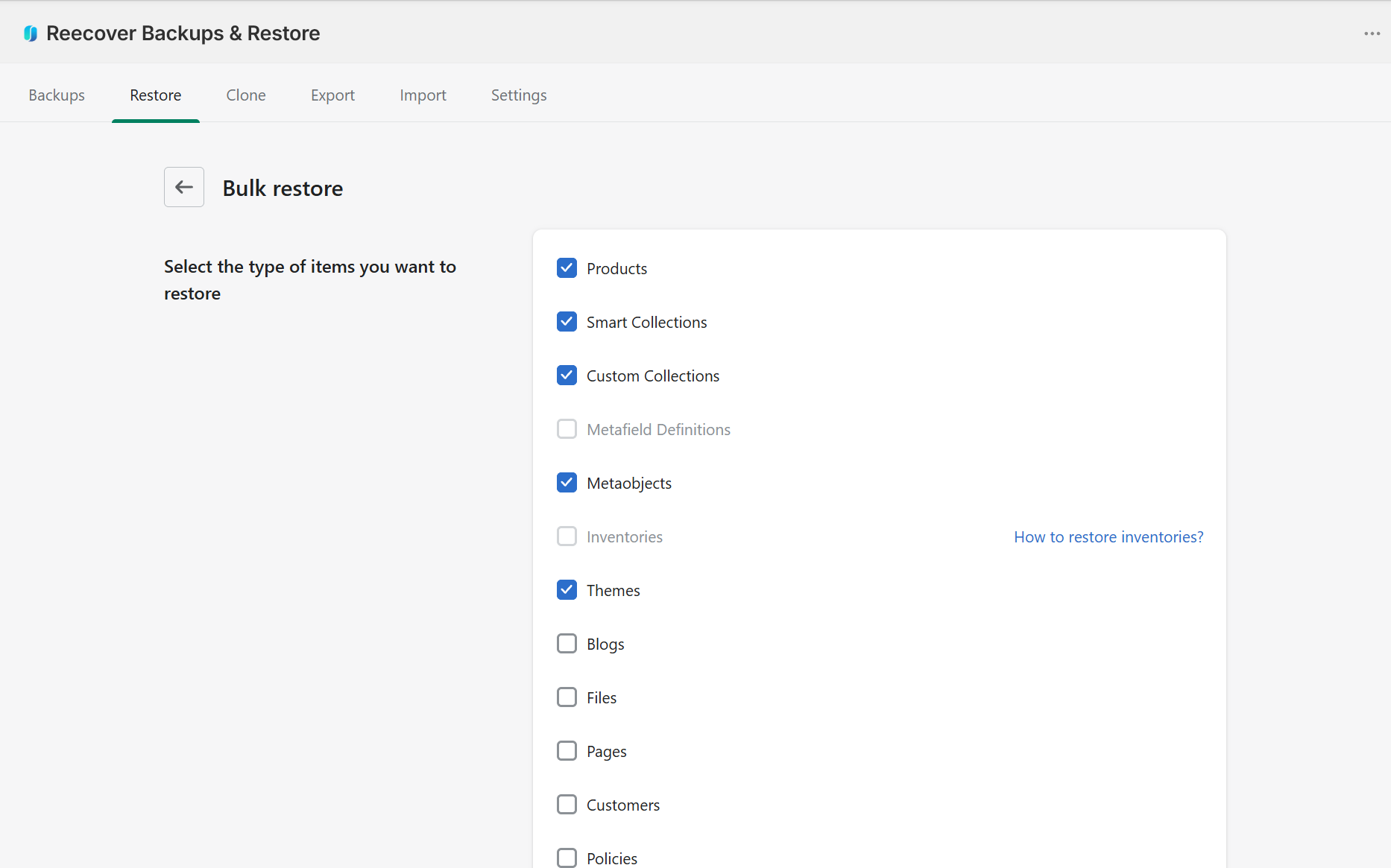Go to the Export tab
The height and width of the screenshot is (868, 1391).
pyautogui.click(x=332, y=95)
